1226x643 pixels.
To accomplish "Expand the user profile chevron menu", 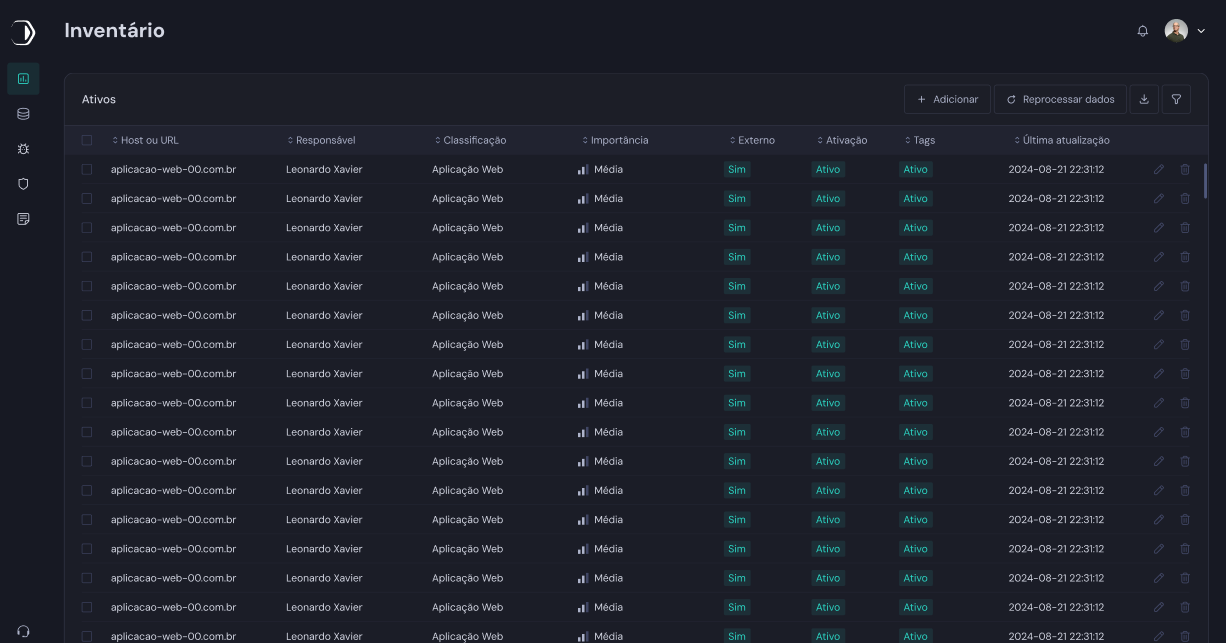I will [x=1201, y=31].
